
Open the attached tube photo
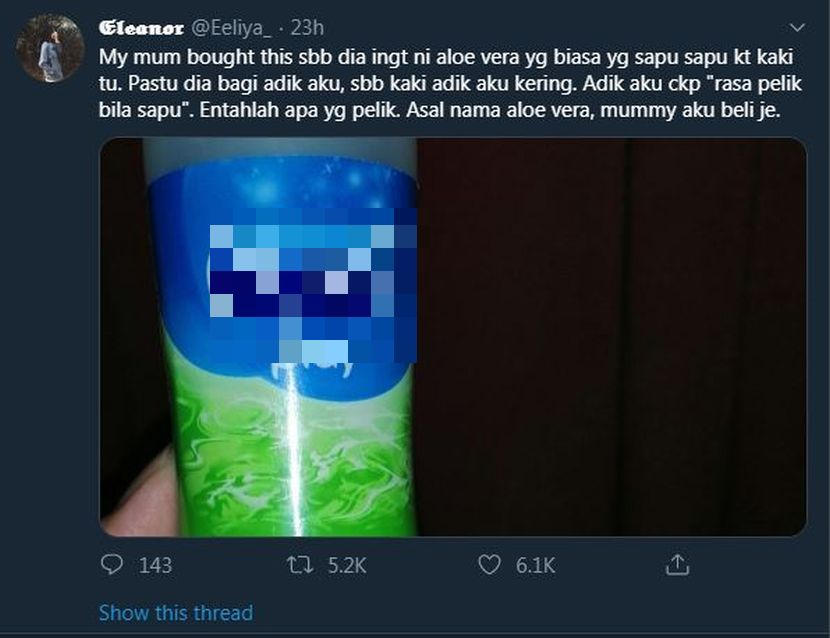(x=453, y=337)
